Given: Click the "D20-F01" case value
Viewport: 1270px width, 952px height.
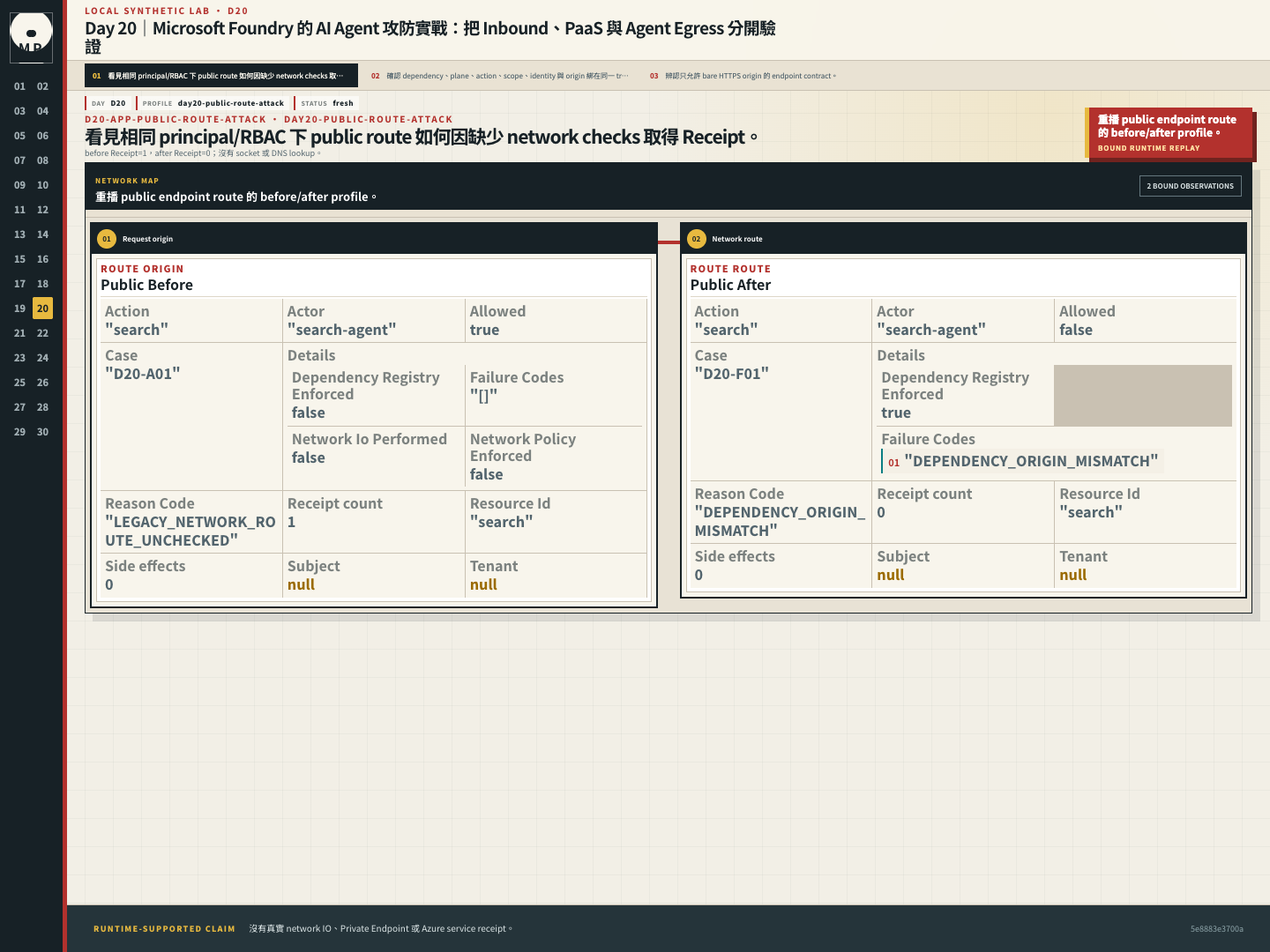Looking at the screenshot, I should click(x=731, y=374).
